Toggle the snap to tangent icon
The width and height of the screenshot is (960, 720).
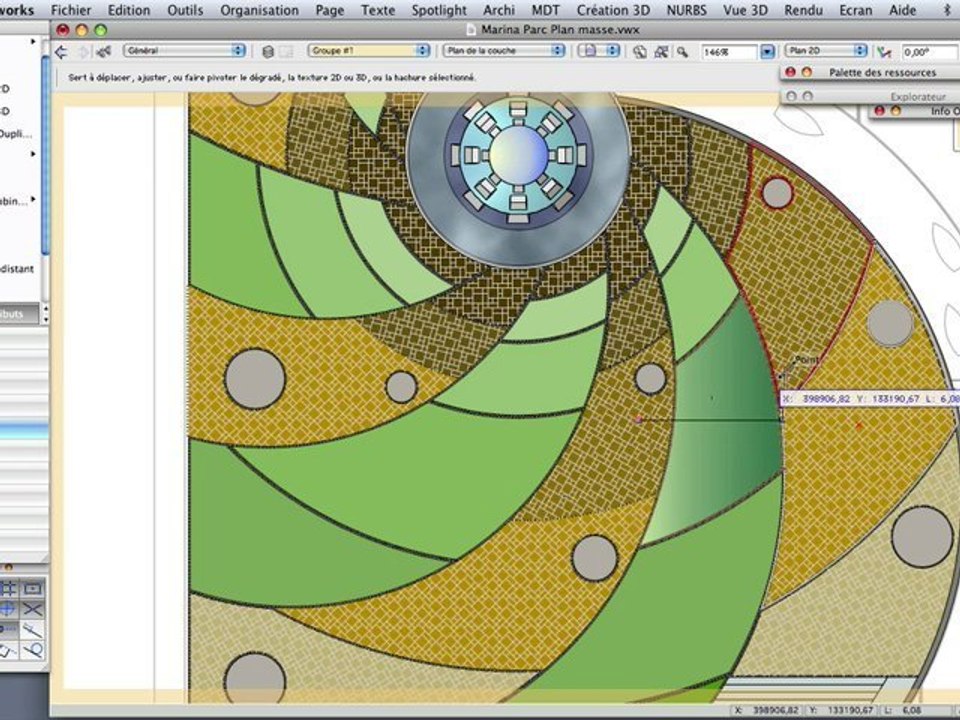pos(32,650)
